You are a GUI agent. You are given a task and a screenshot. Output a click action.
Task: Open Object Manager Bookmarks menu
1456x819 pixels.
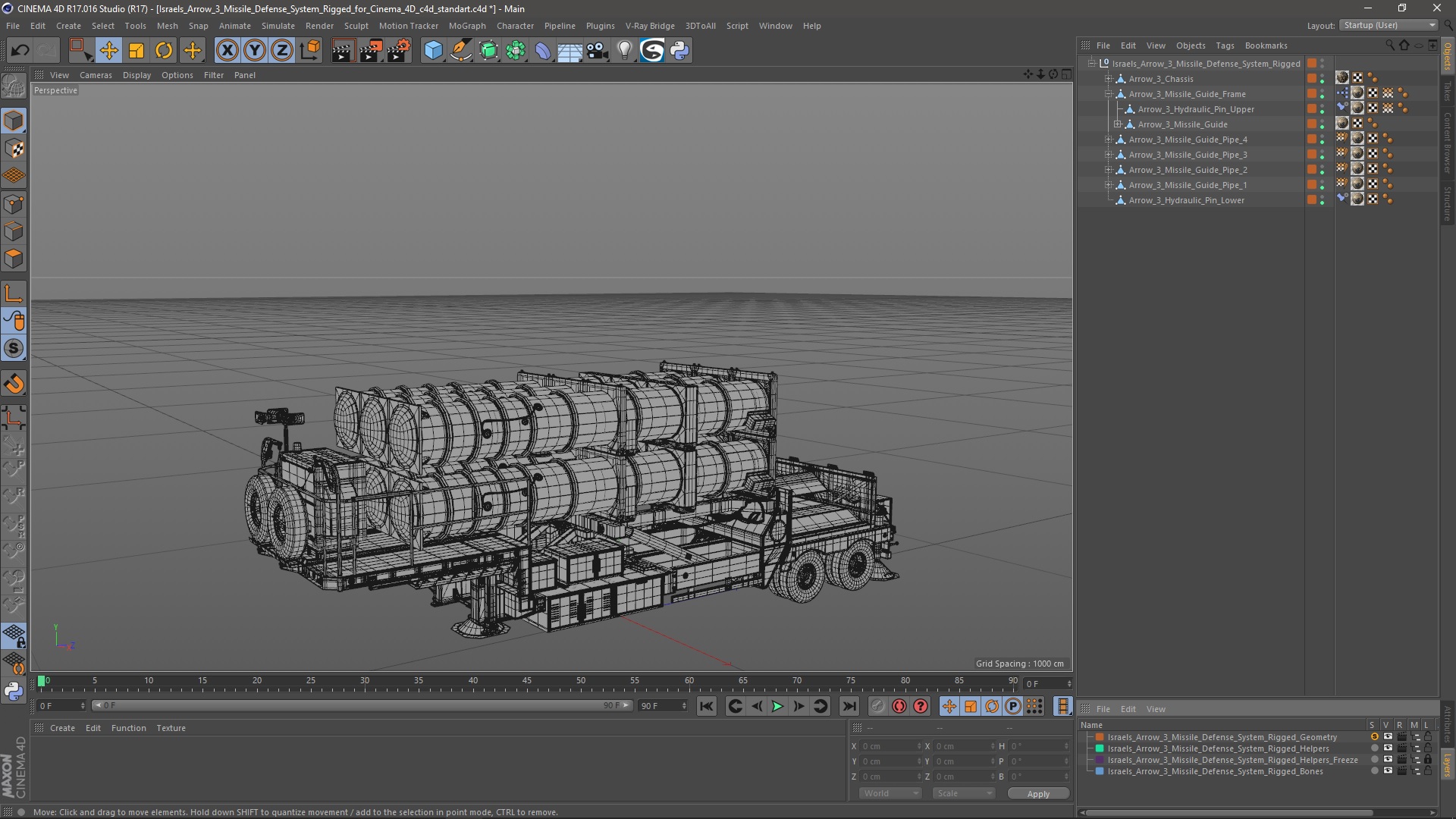tap(1266, 45)
